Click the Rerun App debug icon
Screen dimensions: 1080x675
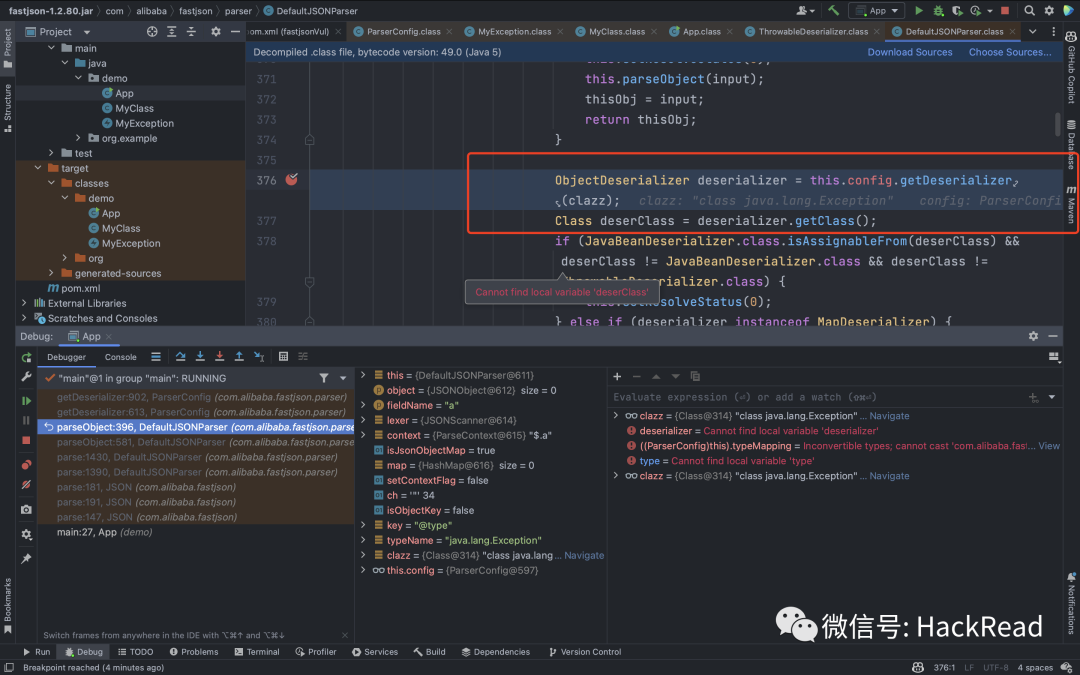coord(26,357)
